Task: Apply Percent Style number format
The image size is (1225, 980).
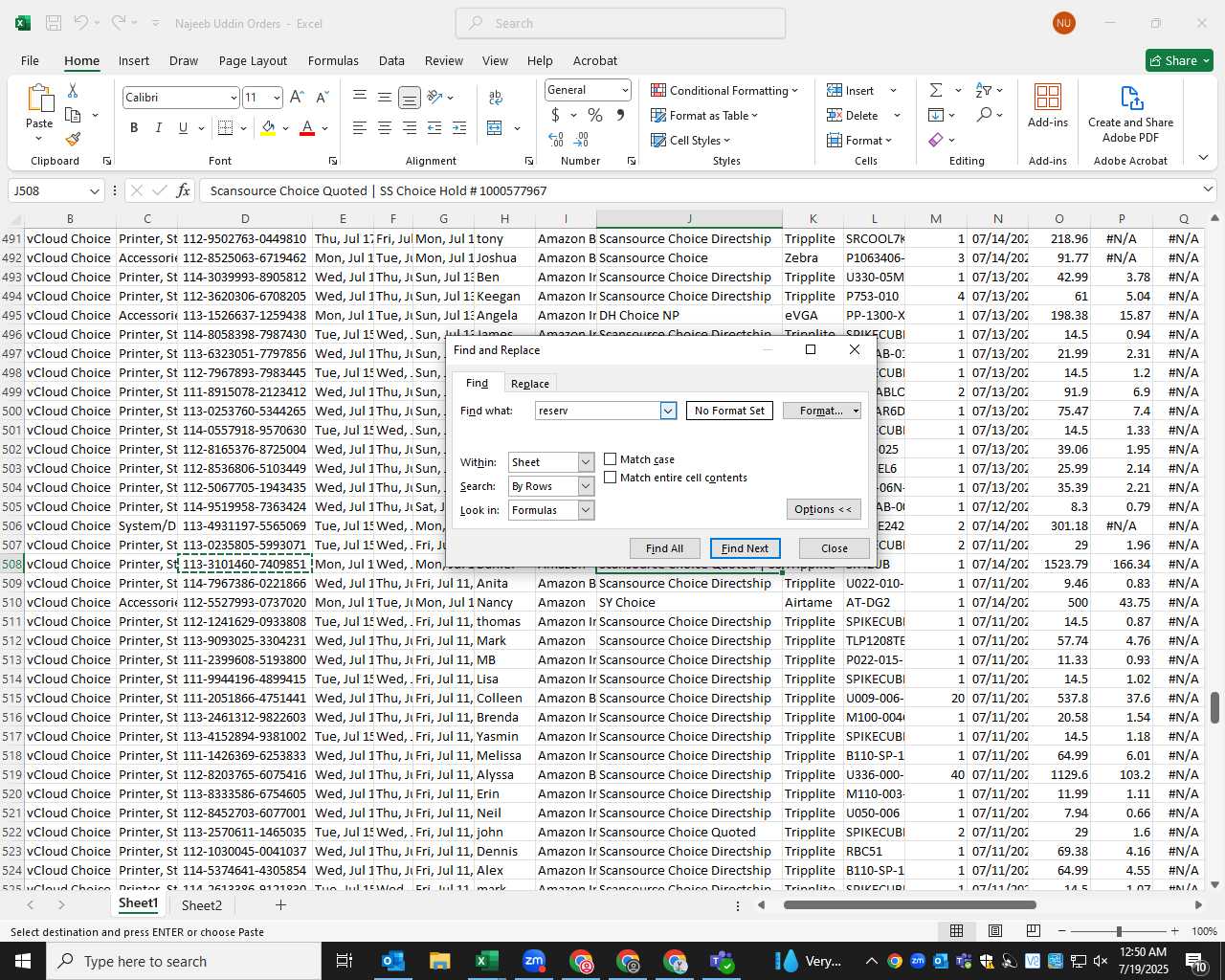Action: (595, 115)
